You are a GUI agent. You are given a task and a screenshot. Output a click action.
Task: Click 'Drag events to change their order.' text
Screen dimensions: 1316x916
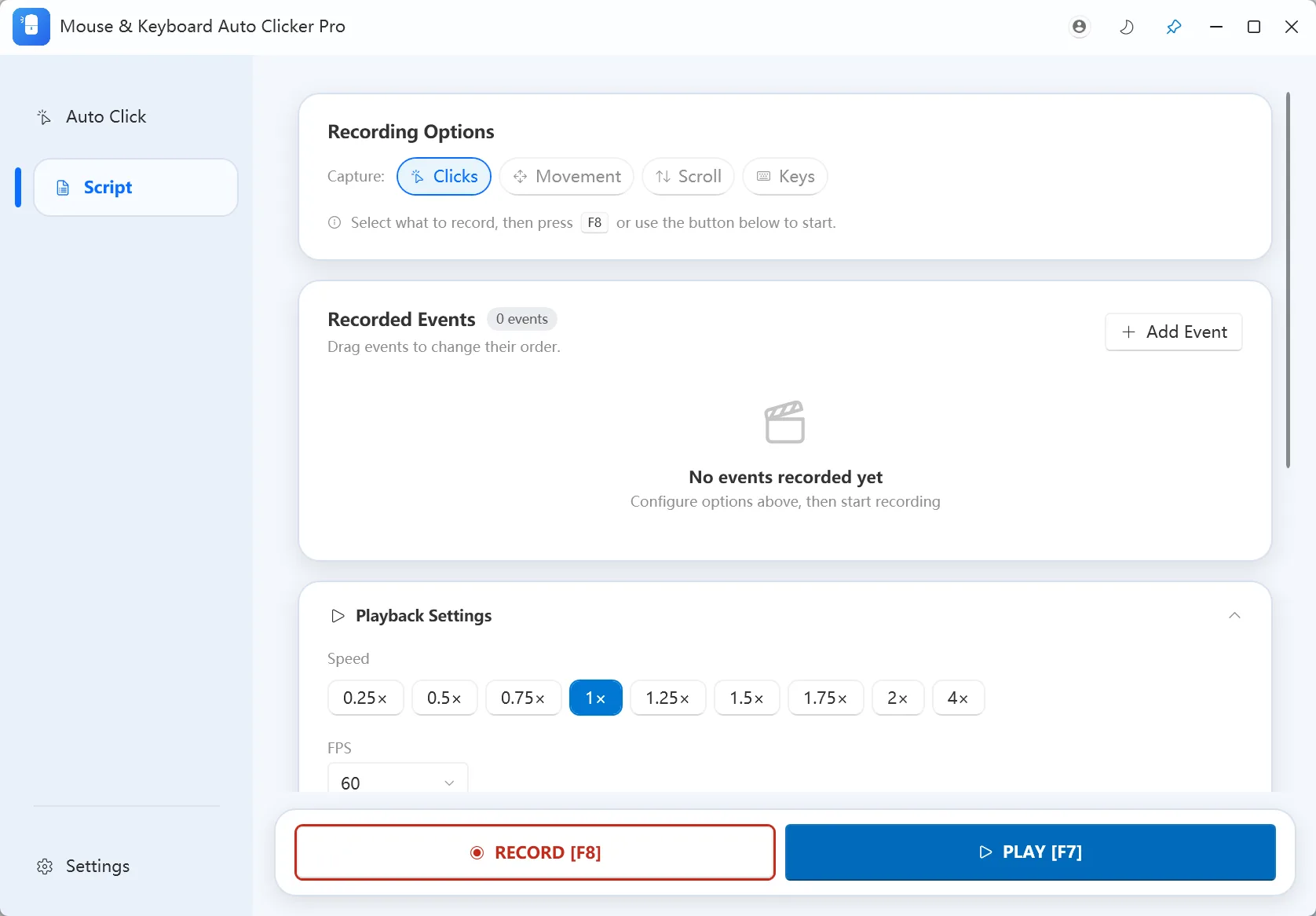[x=444, y=346]
